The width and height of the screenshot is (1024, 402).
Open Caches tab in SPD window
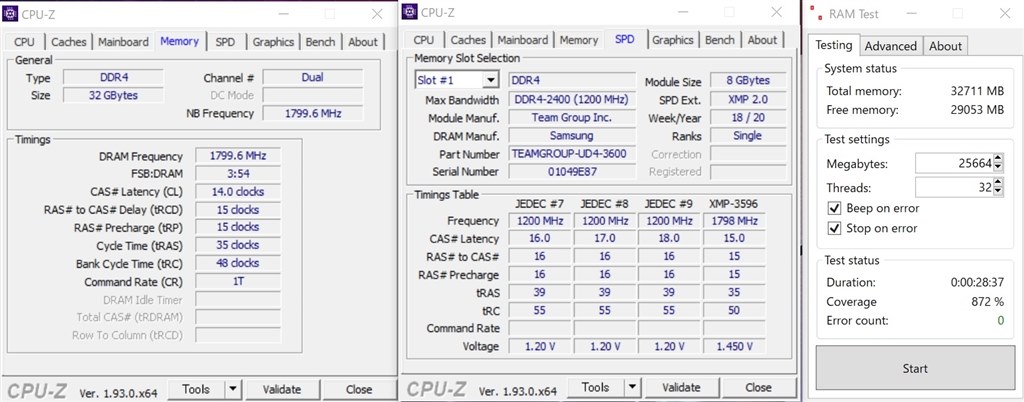pyautogui.click(x=468, y=40)
